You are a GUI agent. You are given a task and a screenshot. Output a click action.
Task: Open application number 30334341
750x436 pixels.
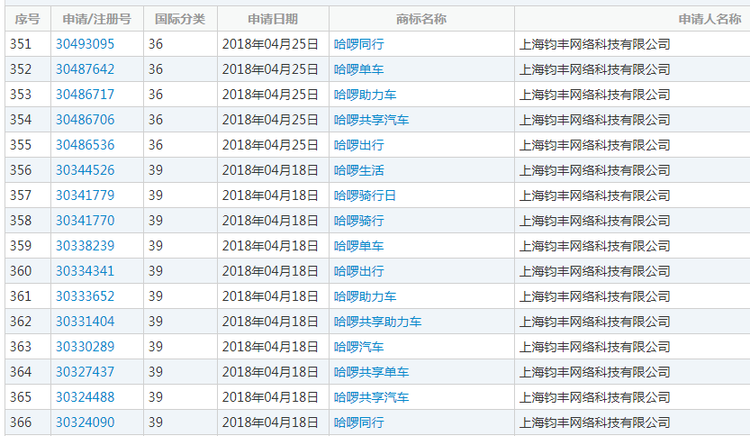pos(85,271)
